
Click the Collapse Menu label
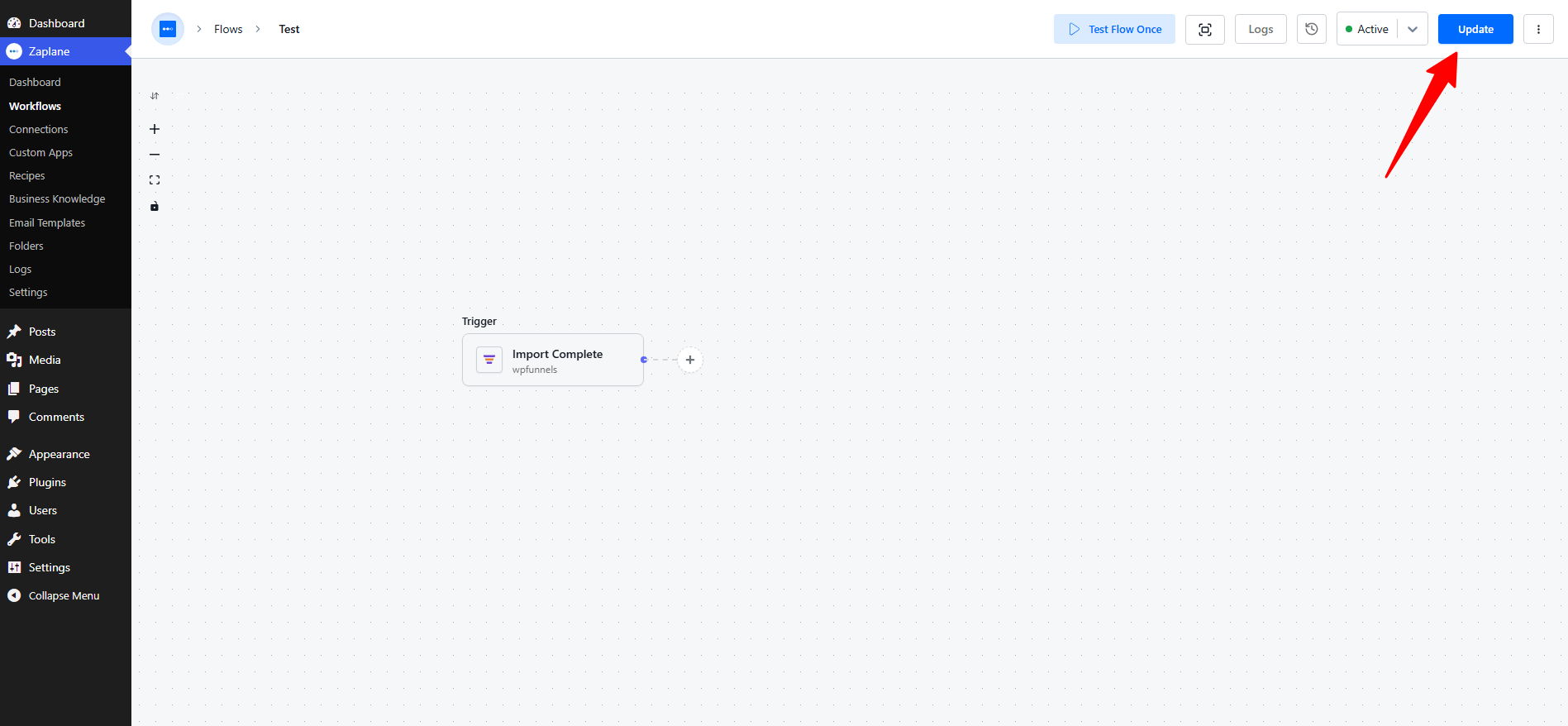tap(64, 595)
